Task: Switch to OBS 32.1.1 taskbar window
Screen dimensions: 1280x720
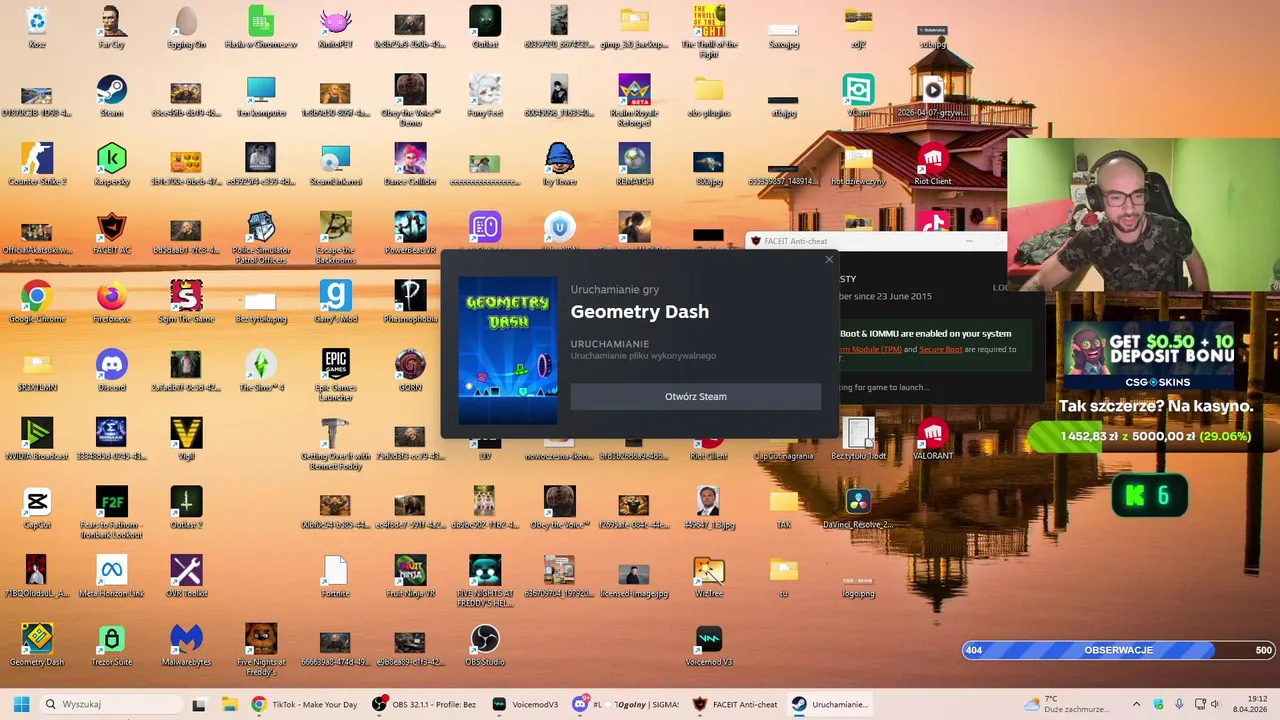Action: click(424, 704)
